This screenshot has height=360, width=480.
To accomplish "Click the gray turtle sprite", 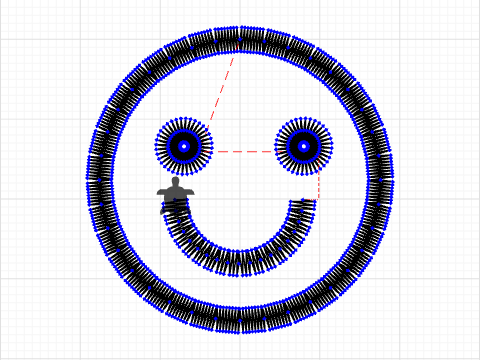I will tap(175, 196).
